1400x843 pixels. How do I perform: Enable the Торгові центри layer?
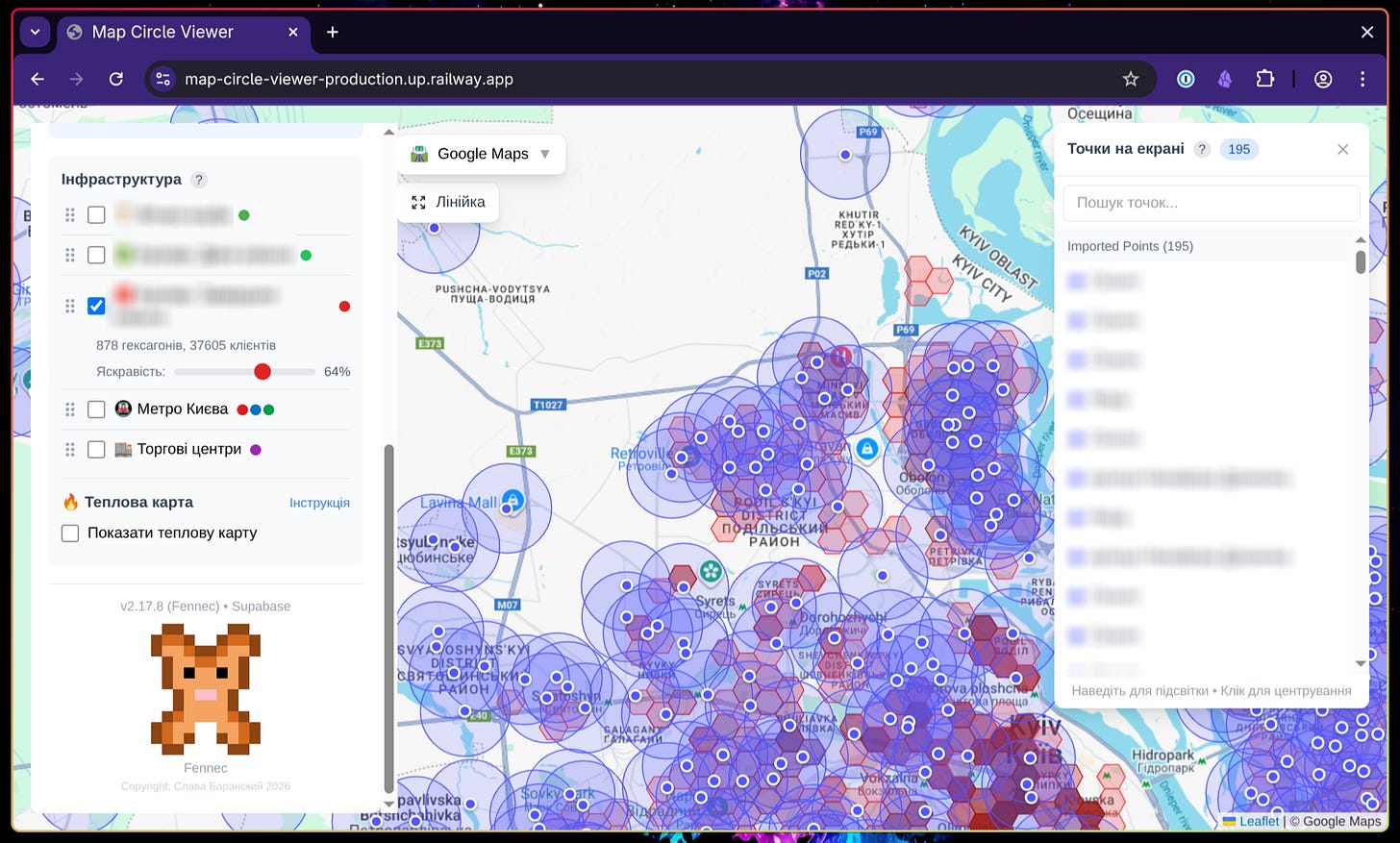click(x=96, y=450)
